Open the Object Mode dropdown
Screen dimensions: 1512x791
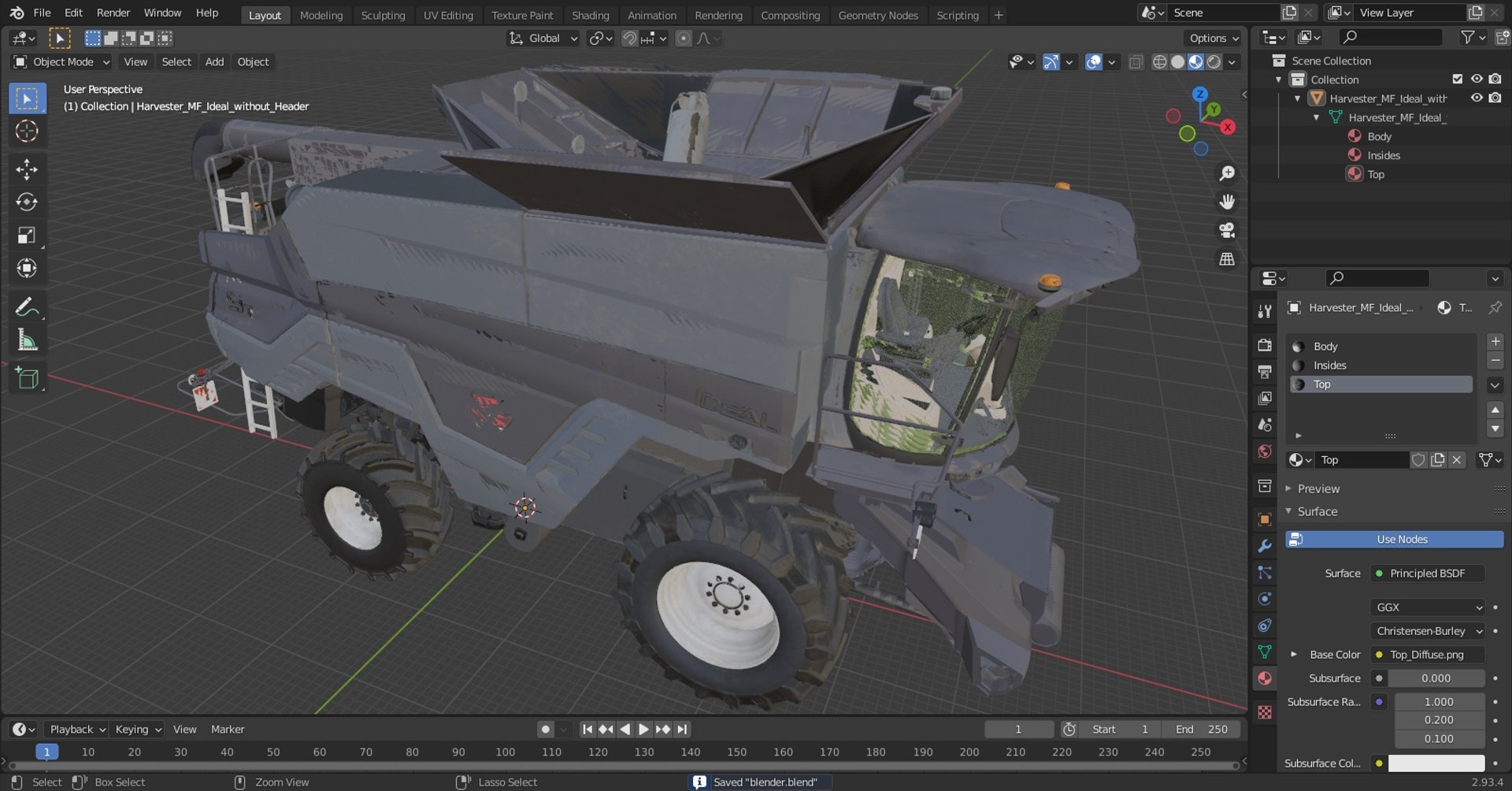(x=61, y=61)
